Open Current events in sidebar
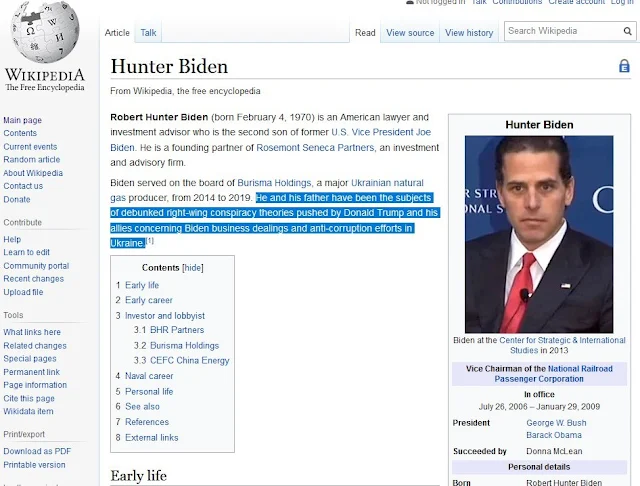This screenshot has width=640, height=486. coord(30,146)
